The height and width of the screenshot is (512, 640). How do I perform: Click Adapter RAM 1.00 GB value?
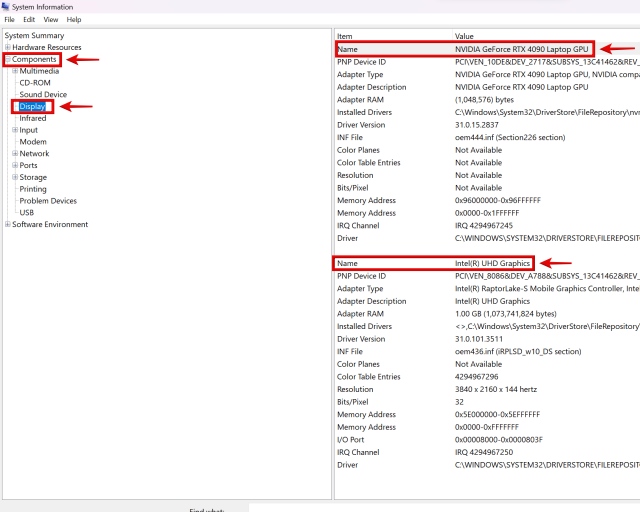(506, 314)
